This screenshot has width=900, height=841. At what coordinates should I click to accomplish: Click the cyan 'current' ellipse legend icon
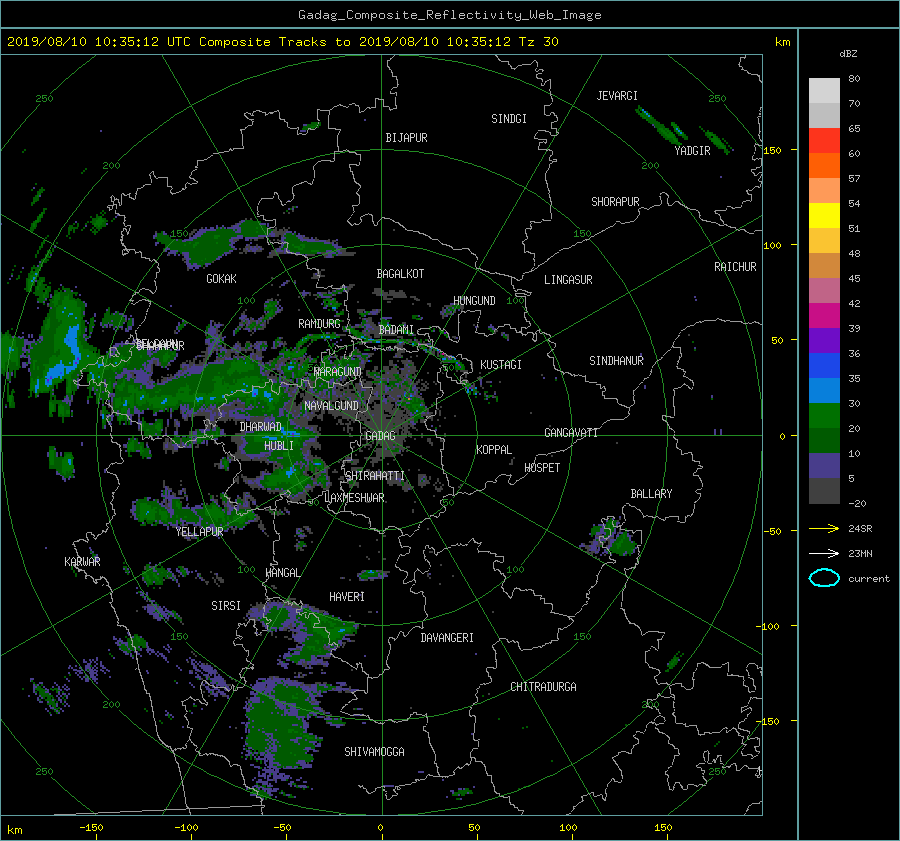(x=824, y=578)
